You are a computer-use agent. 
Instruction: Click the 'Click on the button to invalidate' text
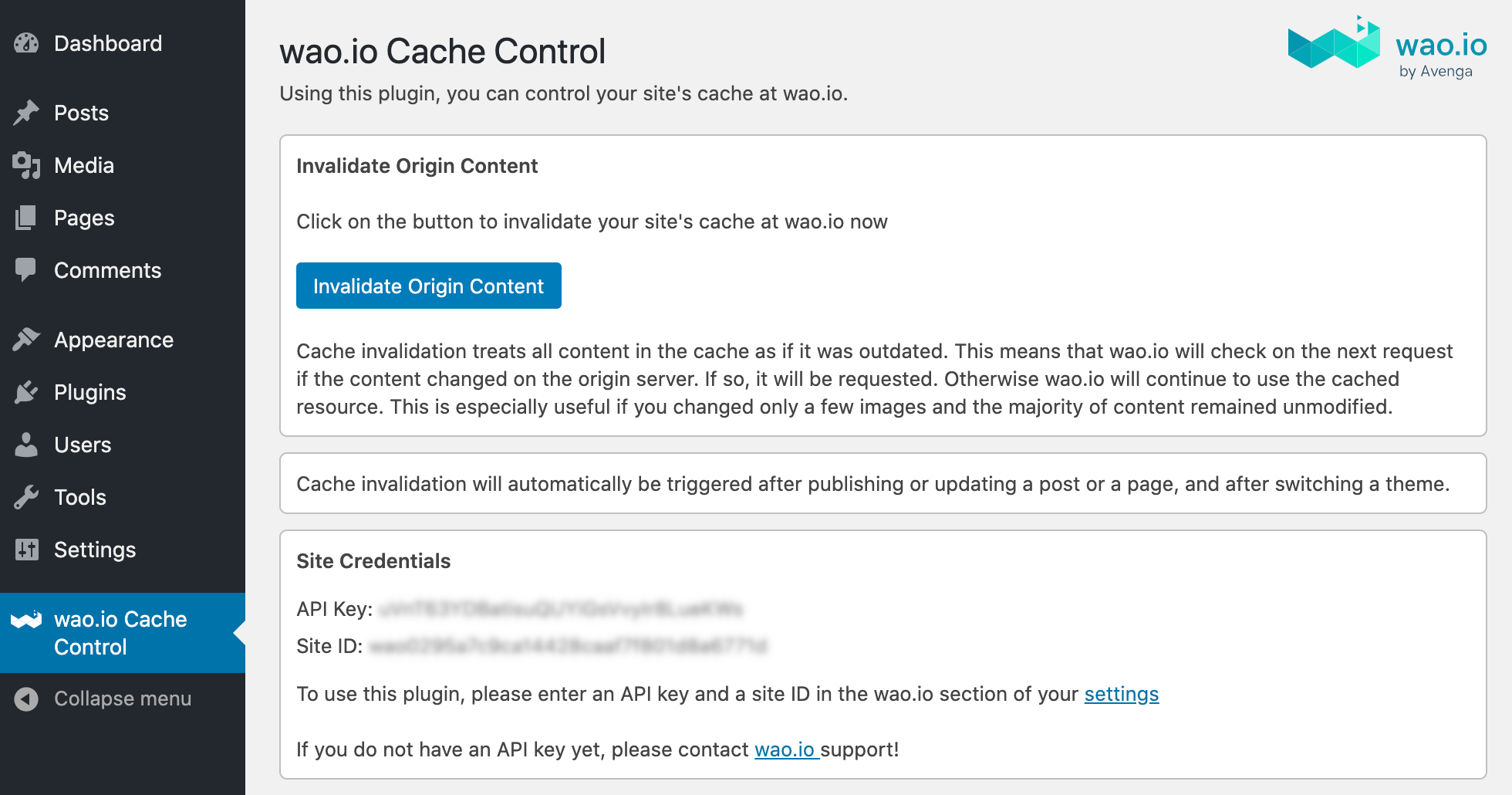(592, 222)
